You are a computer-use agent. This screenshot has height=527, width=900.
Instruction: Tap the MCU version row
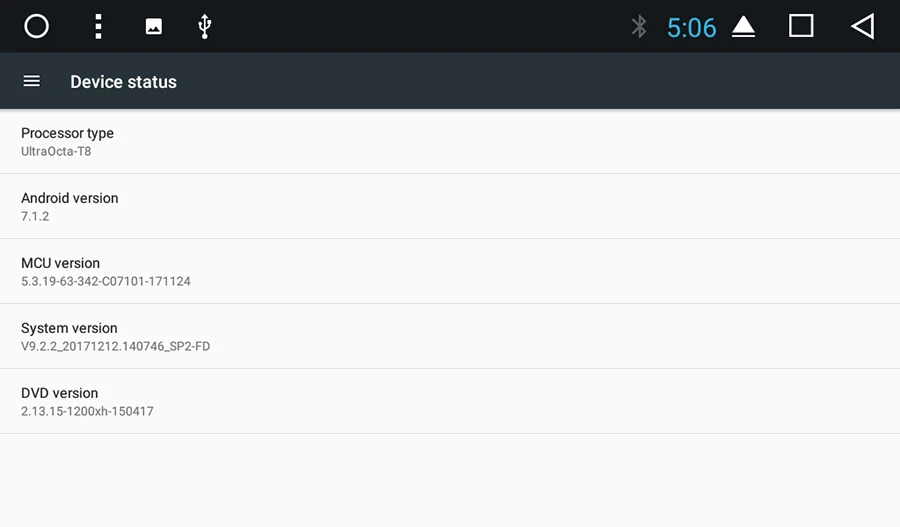pos(450,271)
